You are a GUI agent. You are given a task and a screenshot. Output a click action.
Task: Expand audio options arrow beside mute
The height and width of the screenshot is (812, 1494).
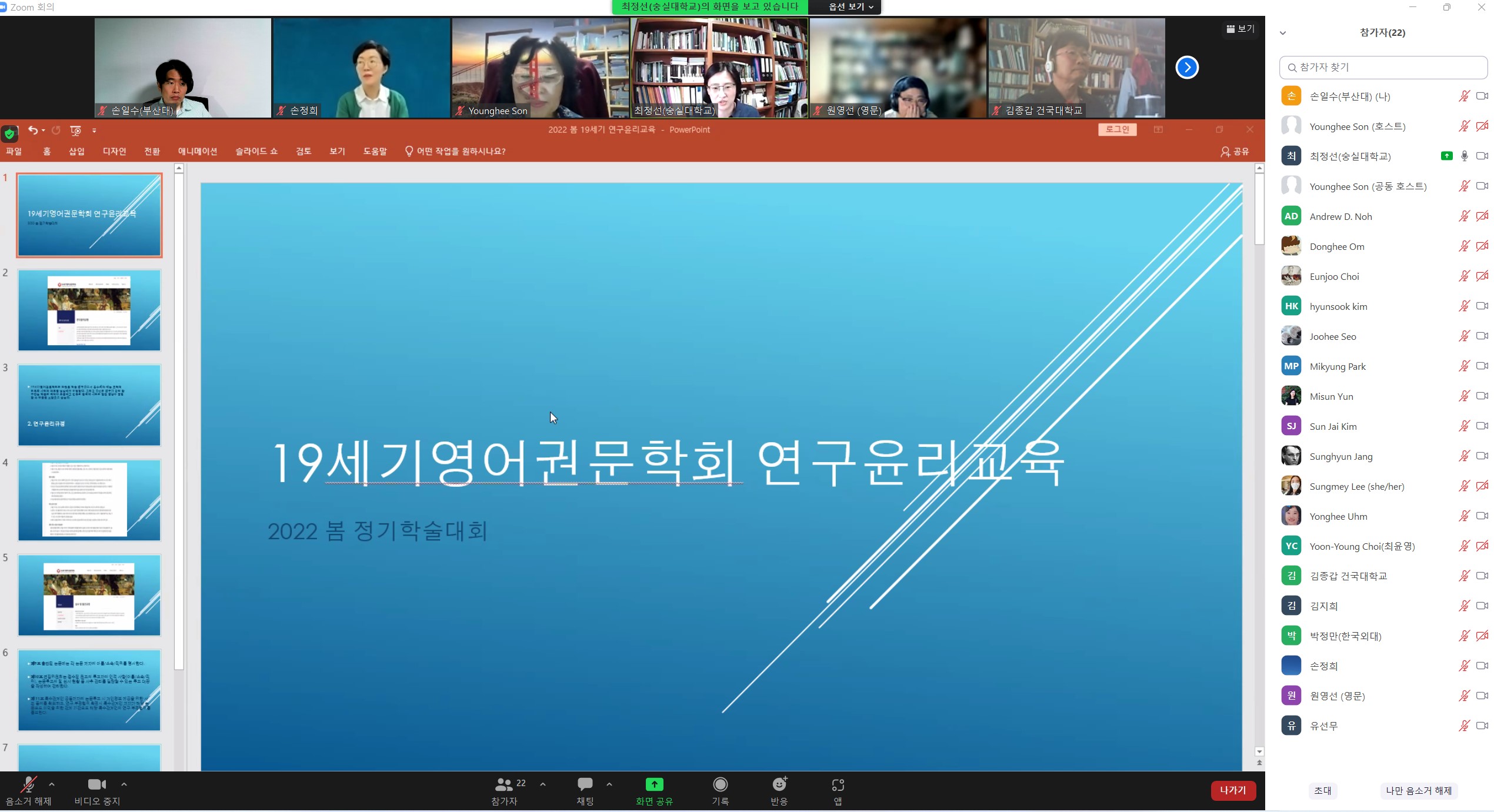click(52, 784)
